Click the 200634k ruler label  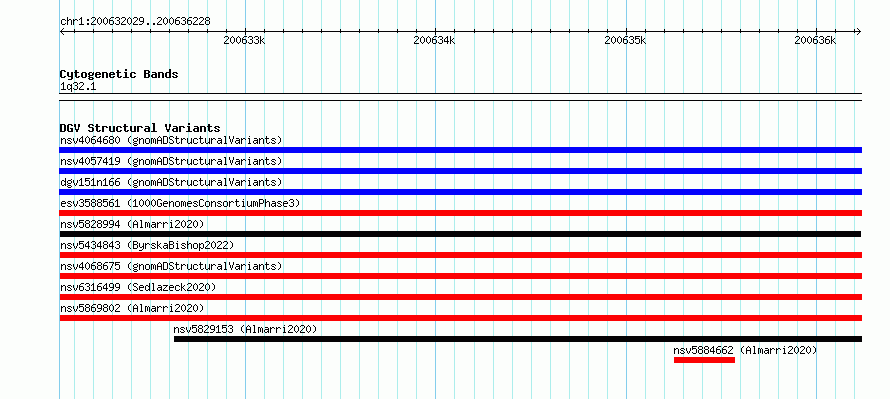[x=434, y=41]
